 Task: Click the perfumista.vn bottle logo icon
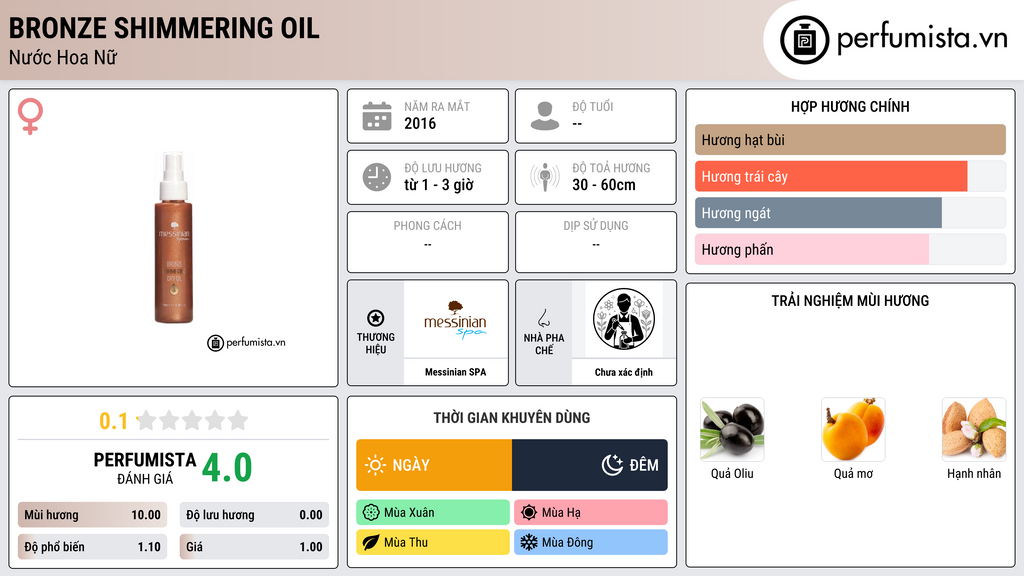(x=804, y=40)
